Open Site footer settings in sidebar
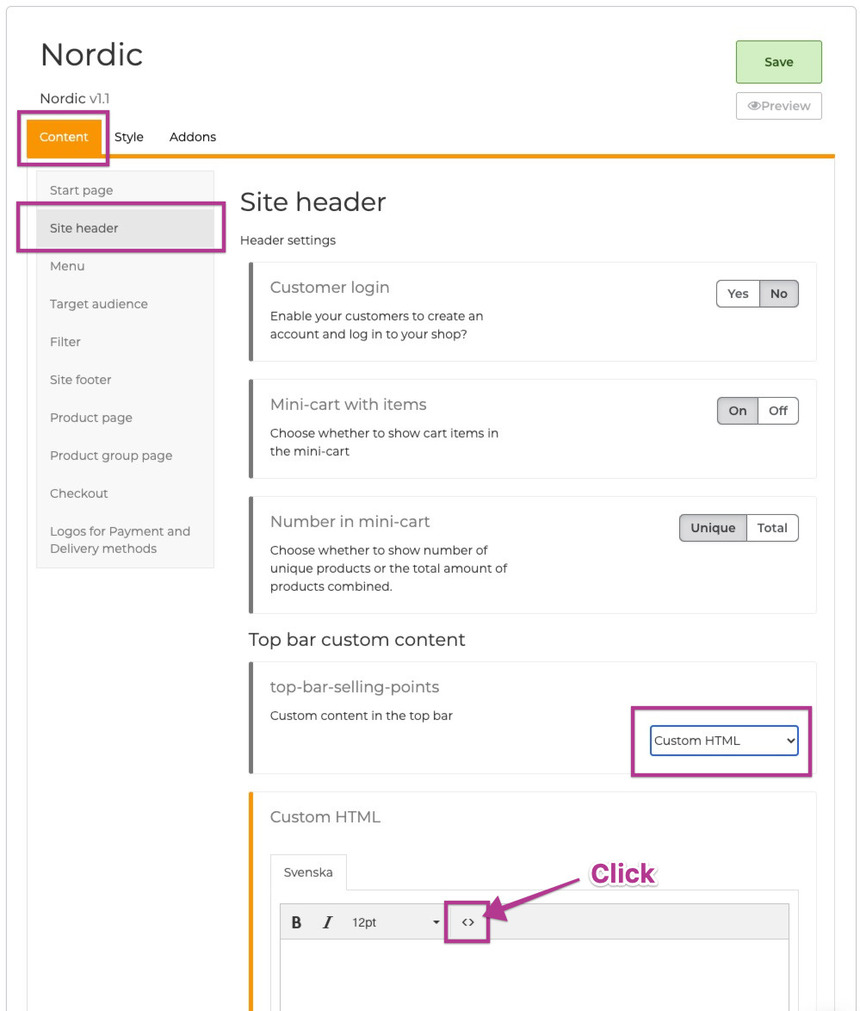Viewport: 860px width, 1011px height. [81, 380]
